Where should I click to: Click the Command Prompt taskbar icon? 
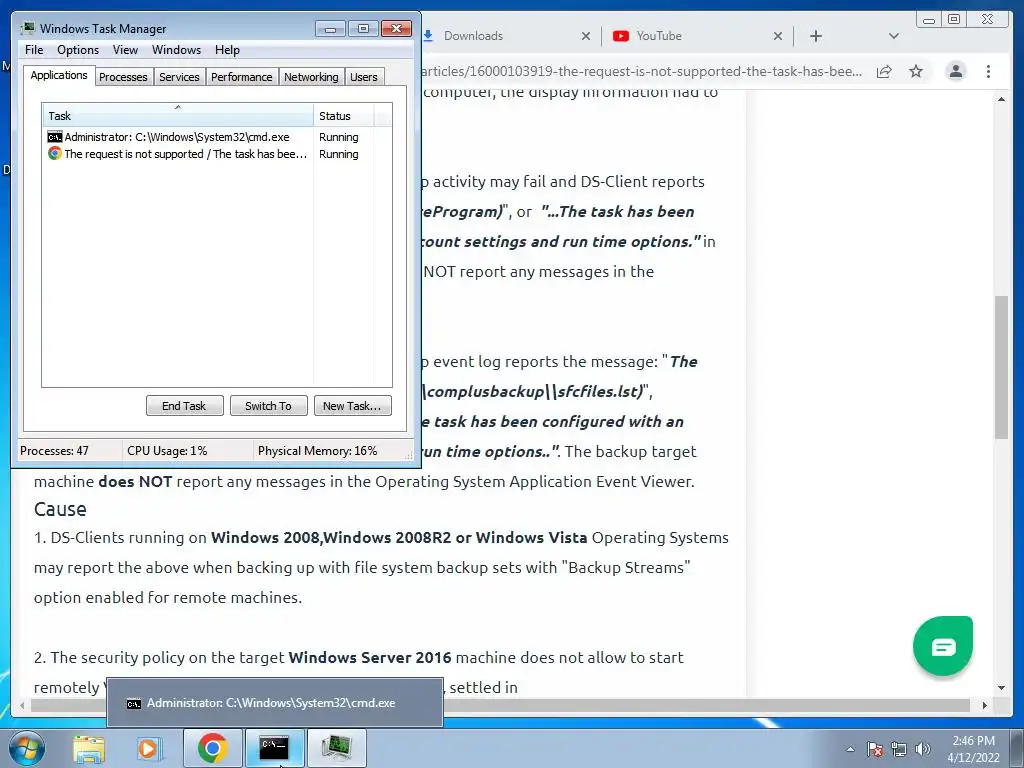tap(274, 748)
